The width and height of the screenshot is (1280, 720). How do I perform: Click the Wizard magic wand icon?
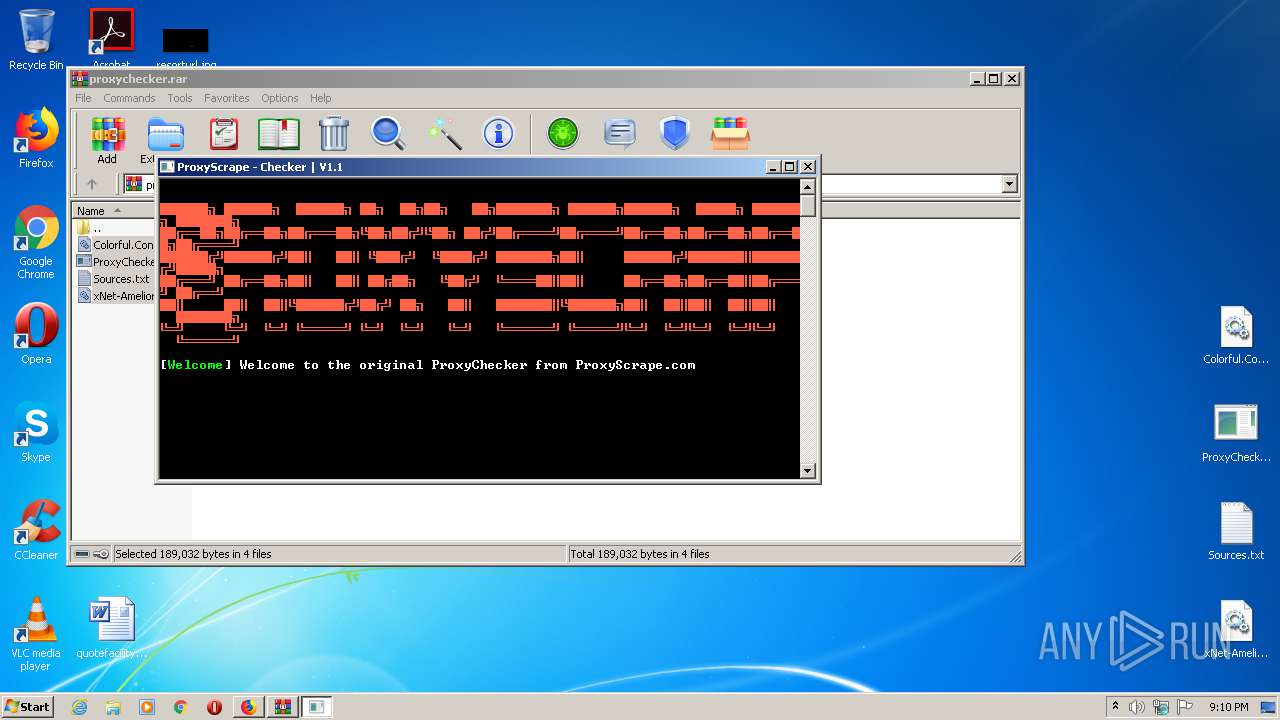click(444, 134)
